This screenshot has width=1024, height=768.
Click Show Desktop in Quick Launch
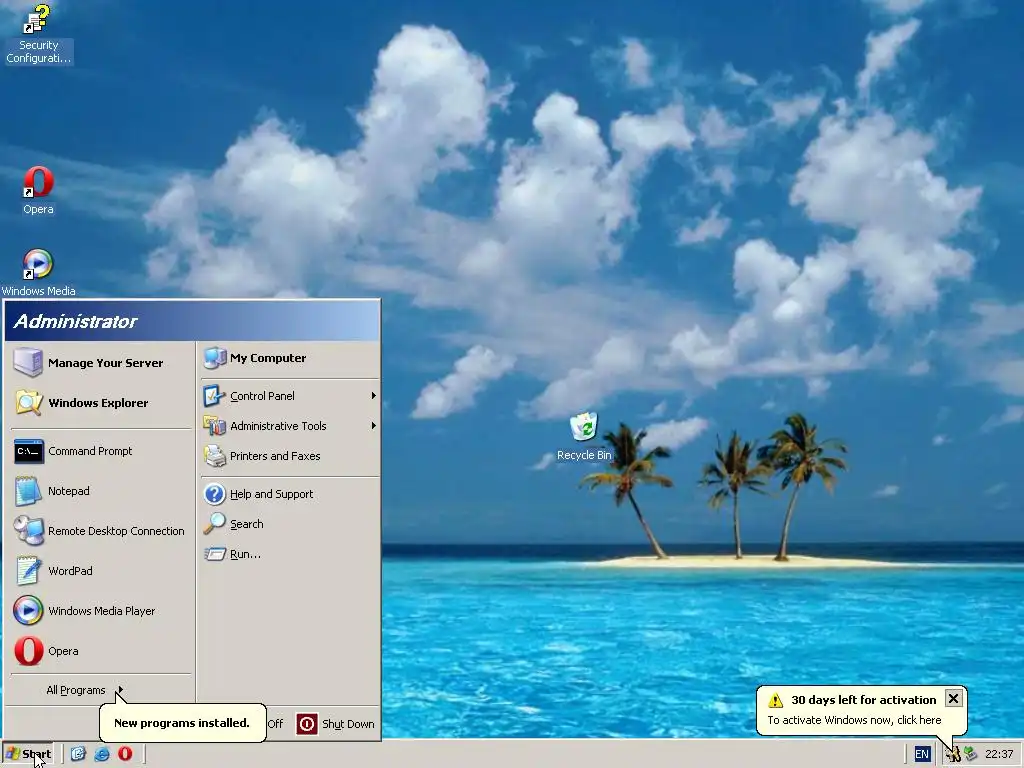78,754
